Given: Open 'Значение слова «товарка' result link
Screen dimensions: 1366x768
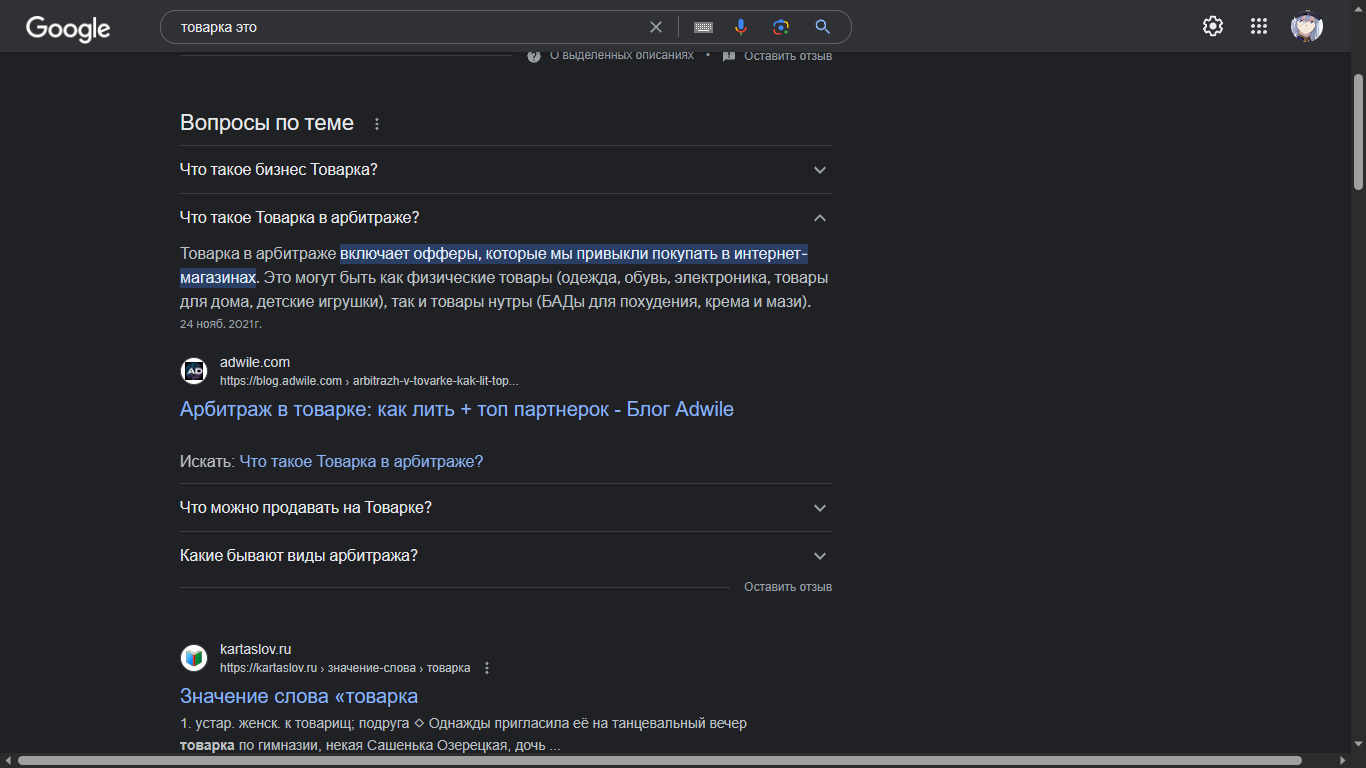Looking at the screenshot, I should (x=298, y=696).
